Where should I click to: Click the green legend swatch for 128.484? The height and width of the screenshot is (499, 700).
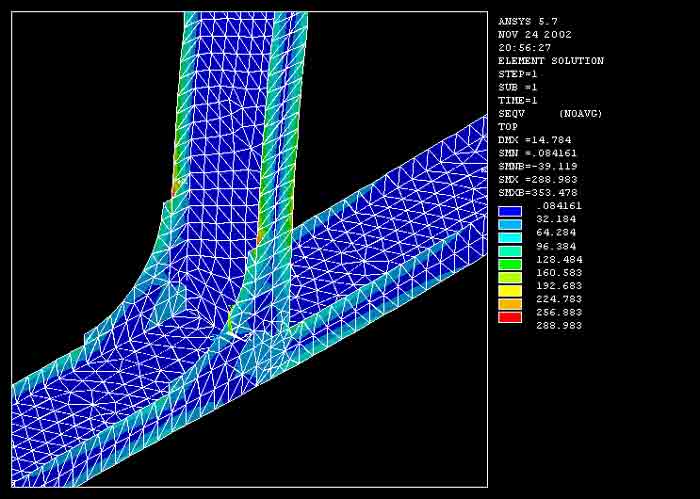tap(510, 264)
